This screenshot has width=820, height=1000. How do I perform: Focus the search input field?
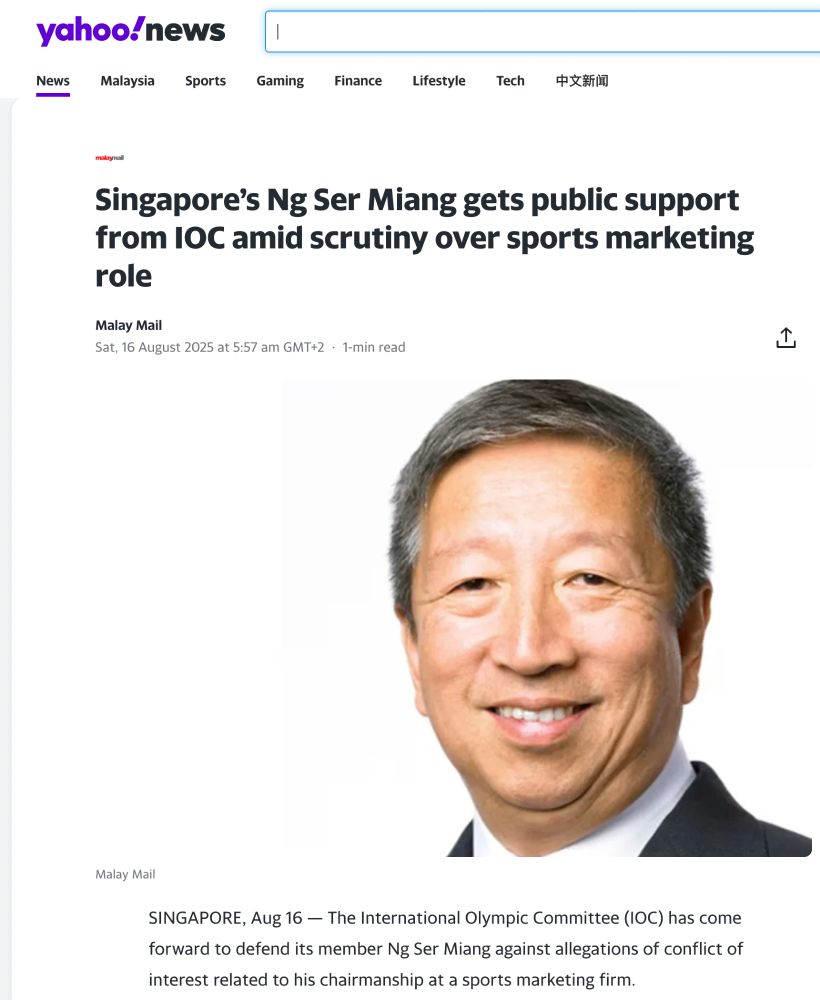543,31
